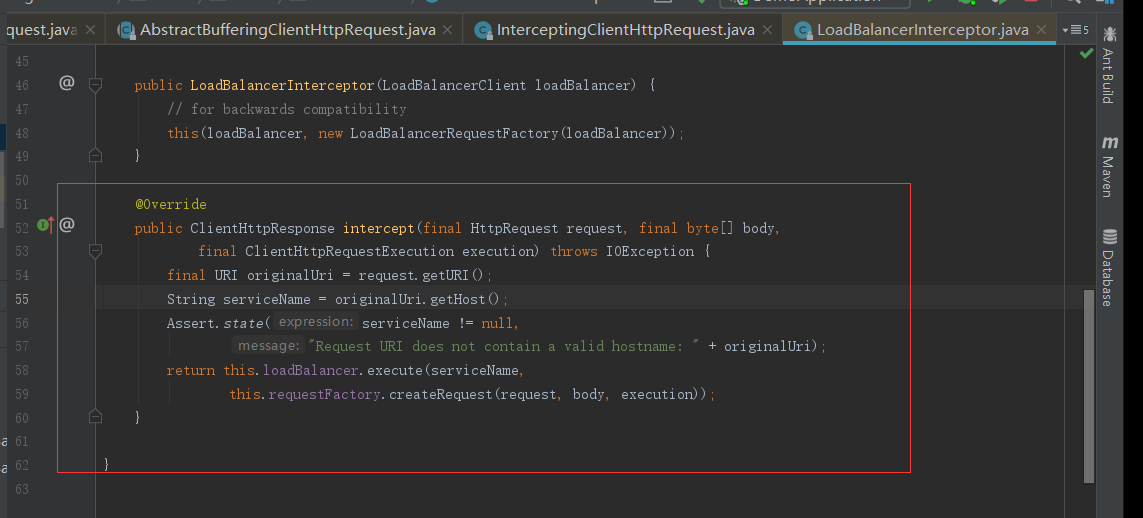Click the getURI() call on line 54
1143x518 pixels.
452,275
